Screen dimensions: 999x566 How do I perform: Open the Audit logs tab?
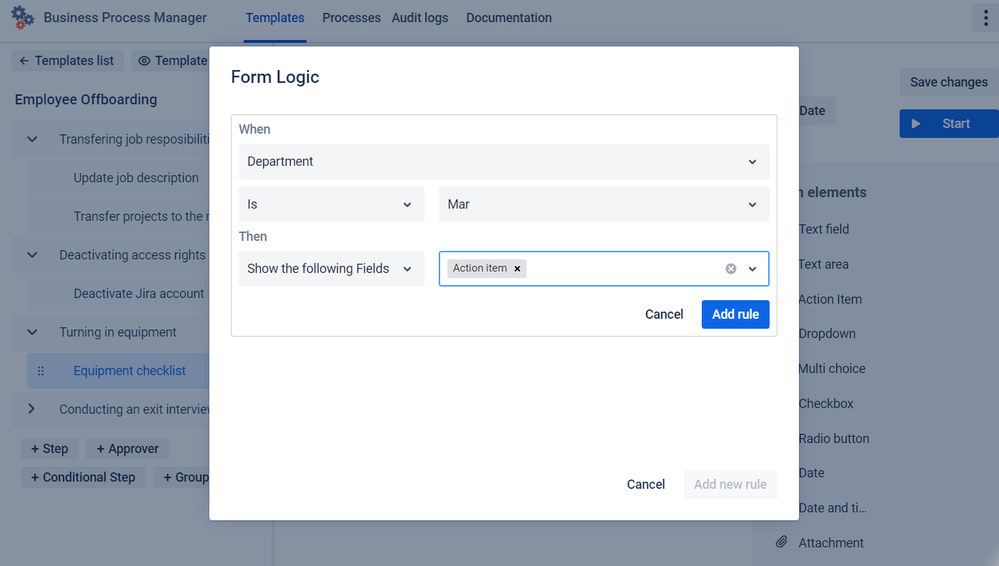pos(420,18)
